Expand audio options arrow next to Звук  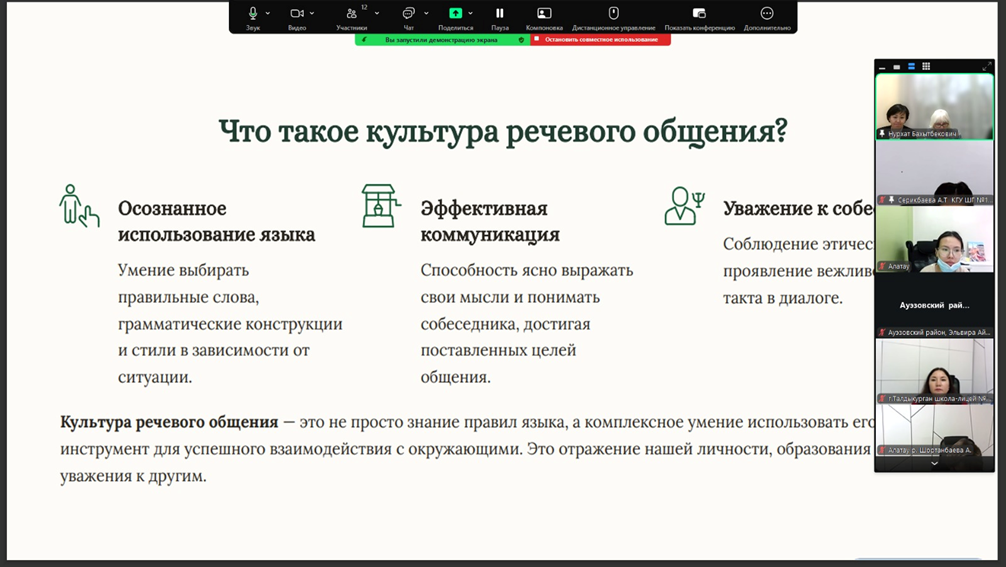(269, 13)
